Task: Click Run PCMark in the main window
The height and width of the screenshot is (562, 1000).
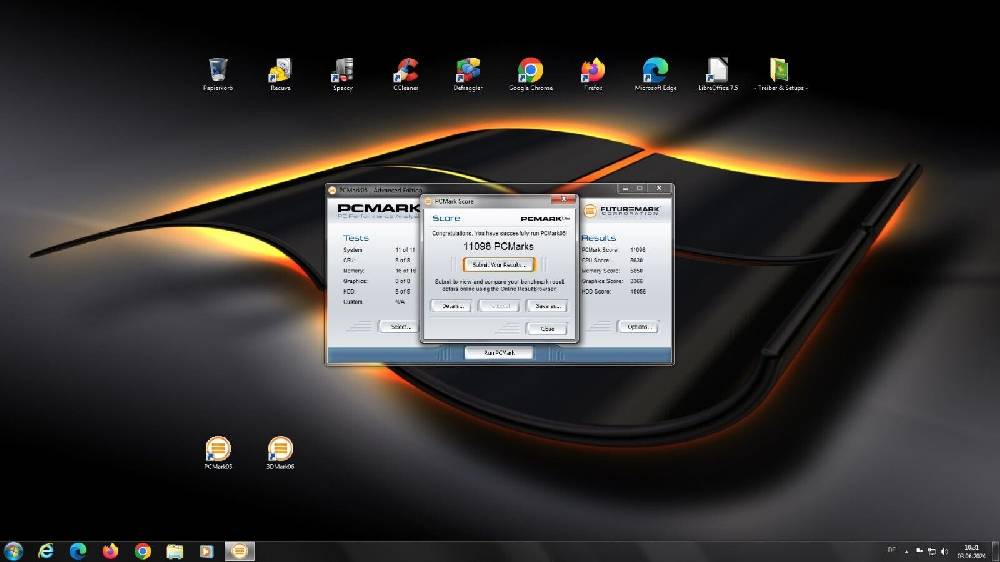Action: [499, 353]
